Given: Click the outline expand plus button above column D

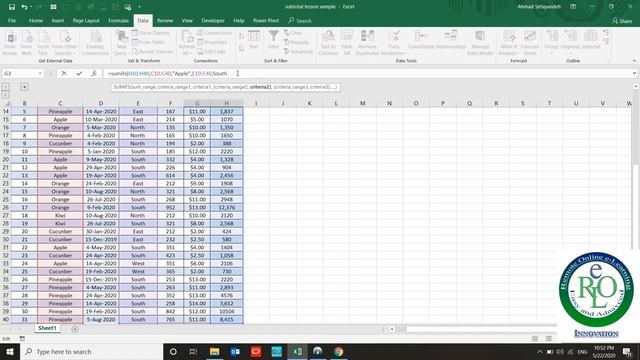Looking at the screenshot, I should pyautogui.click(x=24, y=87).
